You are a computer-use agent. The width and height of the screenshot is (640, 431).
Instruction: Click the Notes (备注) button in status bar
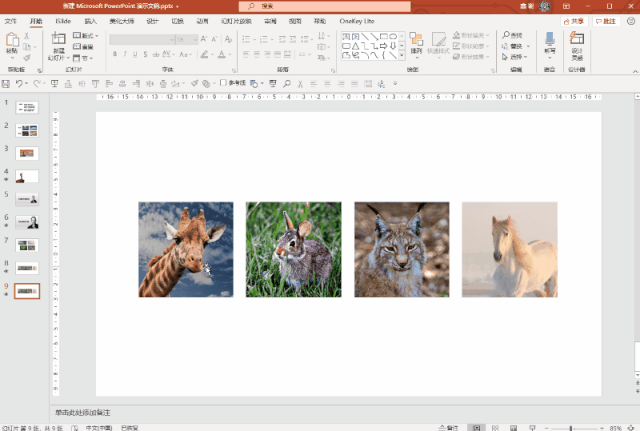click(449, 427)
